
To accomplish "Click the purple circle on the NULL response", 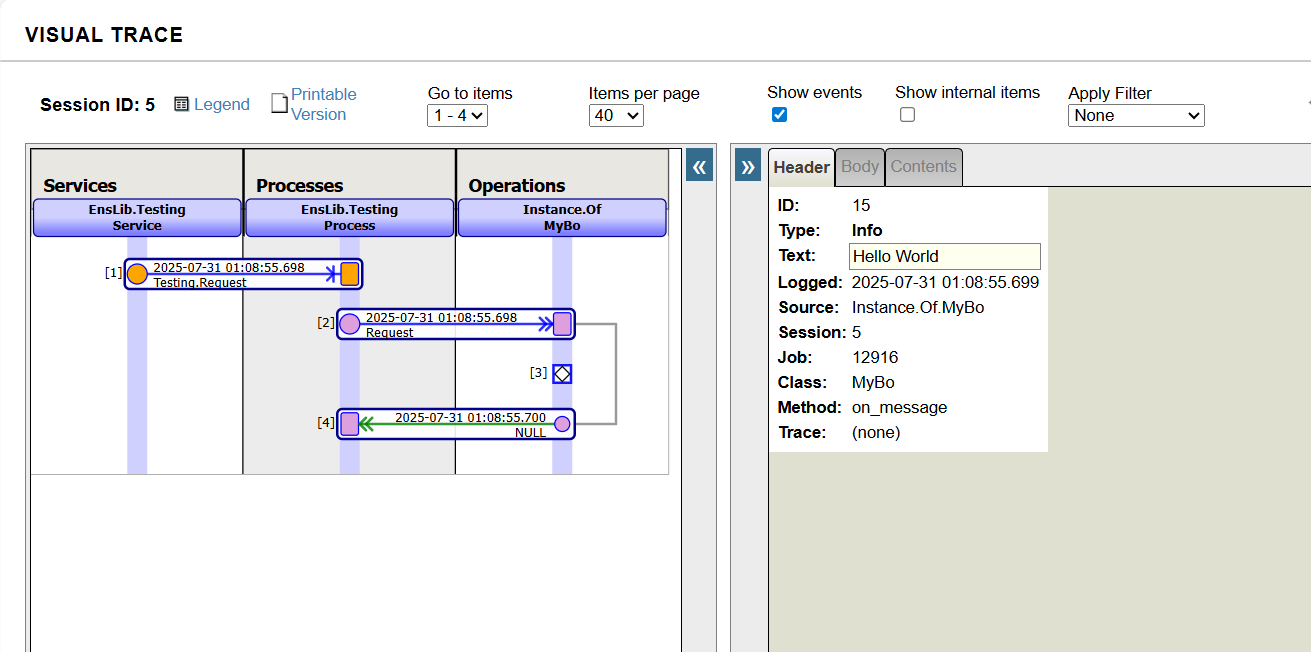I will pos(562,424).
